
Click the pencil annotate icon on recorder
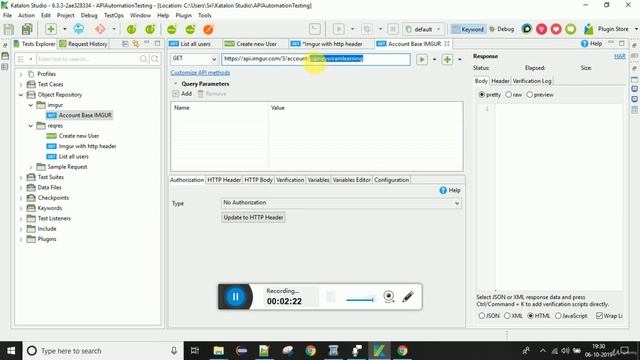408,297
